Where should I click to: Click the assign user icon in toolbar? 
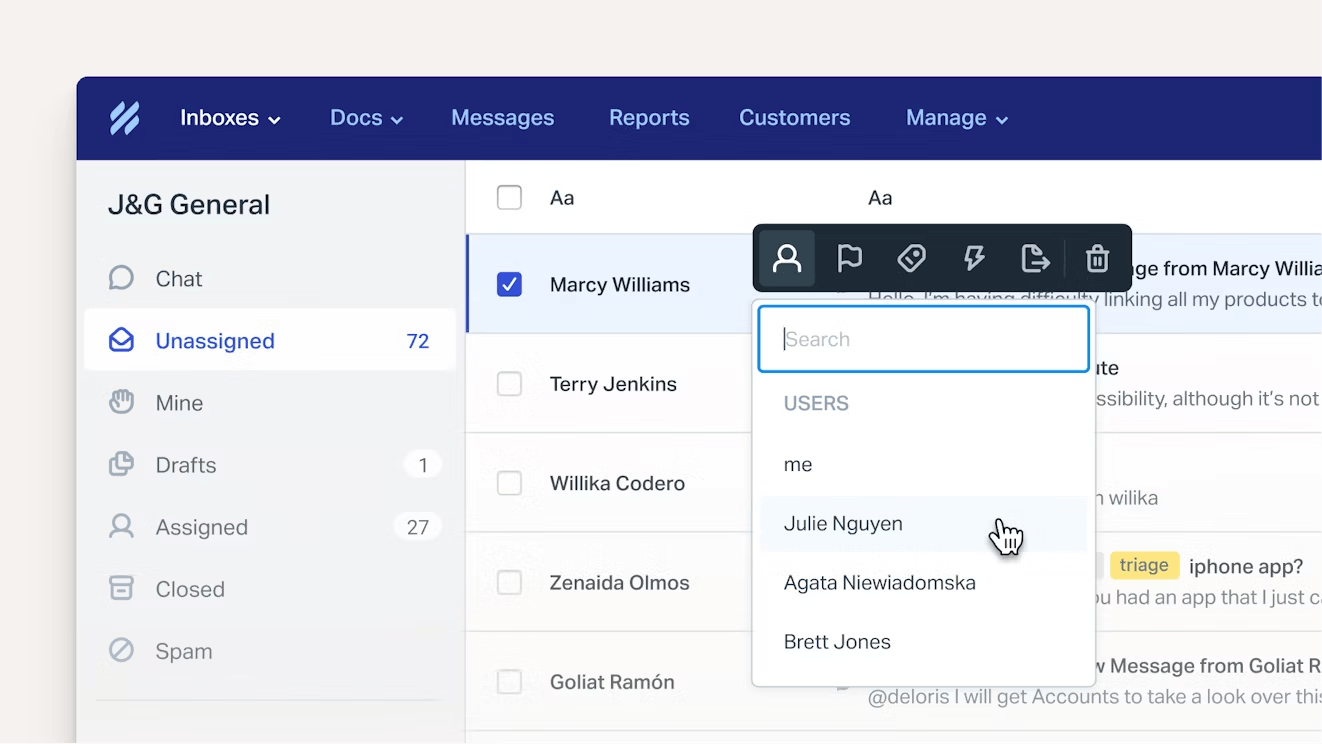click(787, 259)
